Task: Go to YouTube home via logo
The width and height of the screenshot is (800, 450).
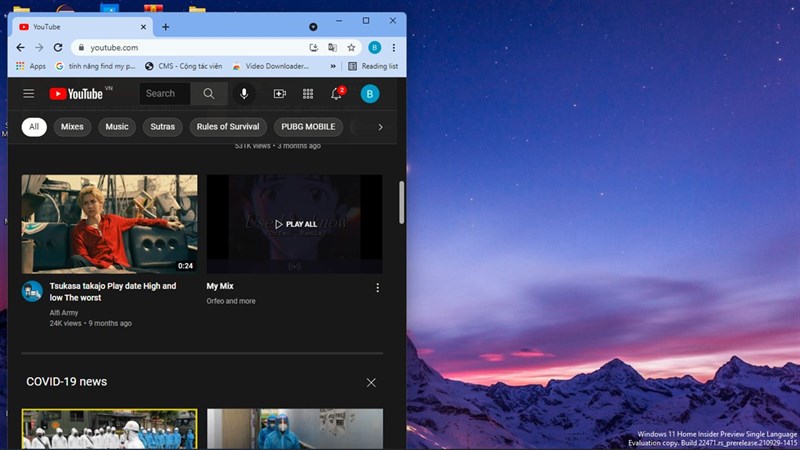Action: [x=77, y=94]
